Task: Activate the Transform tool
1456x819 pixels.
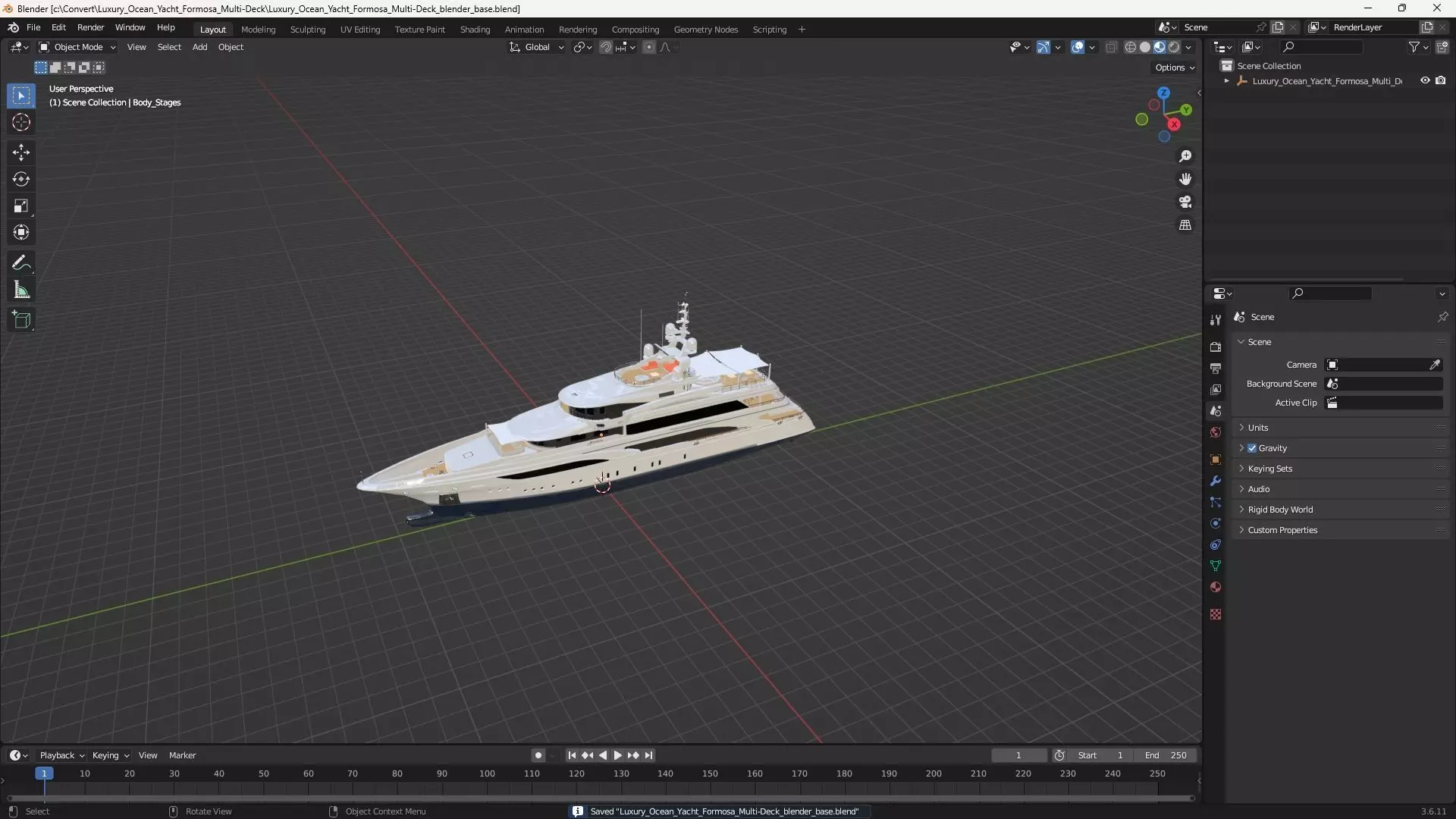Action: pos(21,232)
